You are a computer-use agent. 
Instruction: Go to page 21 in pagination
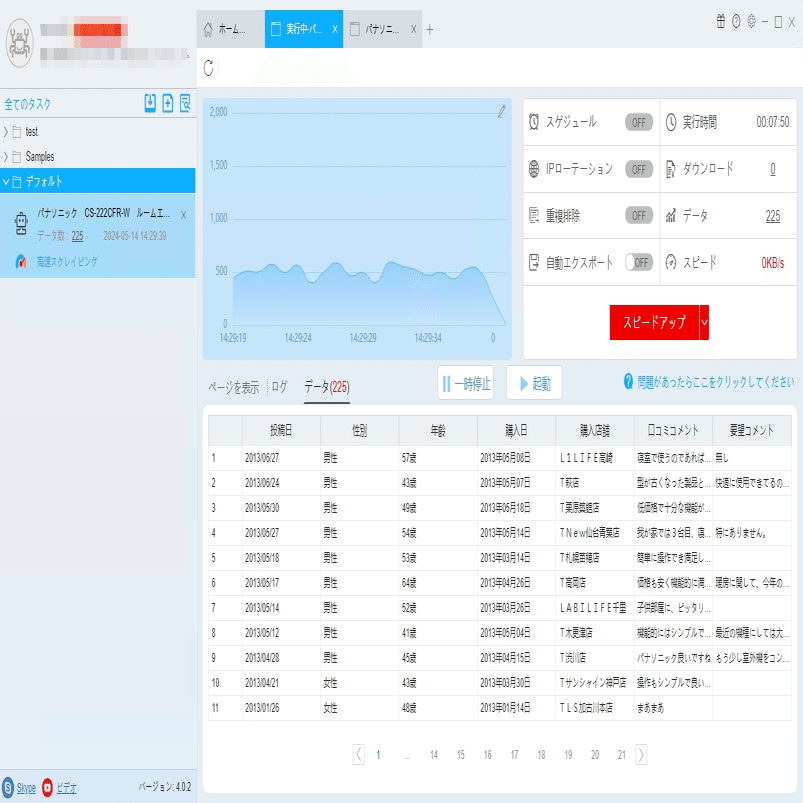click(622, 755)
